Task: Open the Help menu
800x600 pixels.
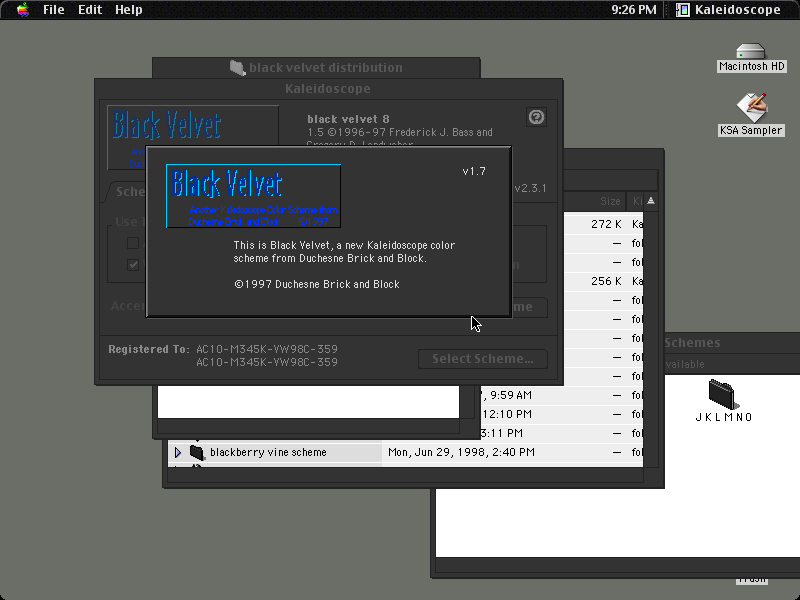Action: 129,10
